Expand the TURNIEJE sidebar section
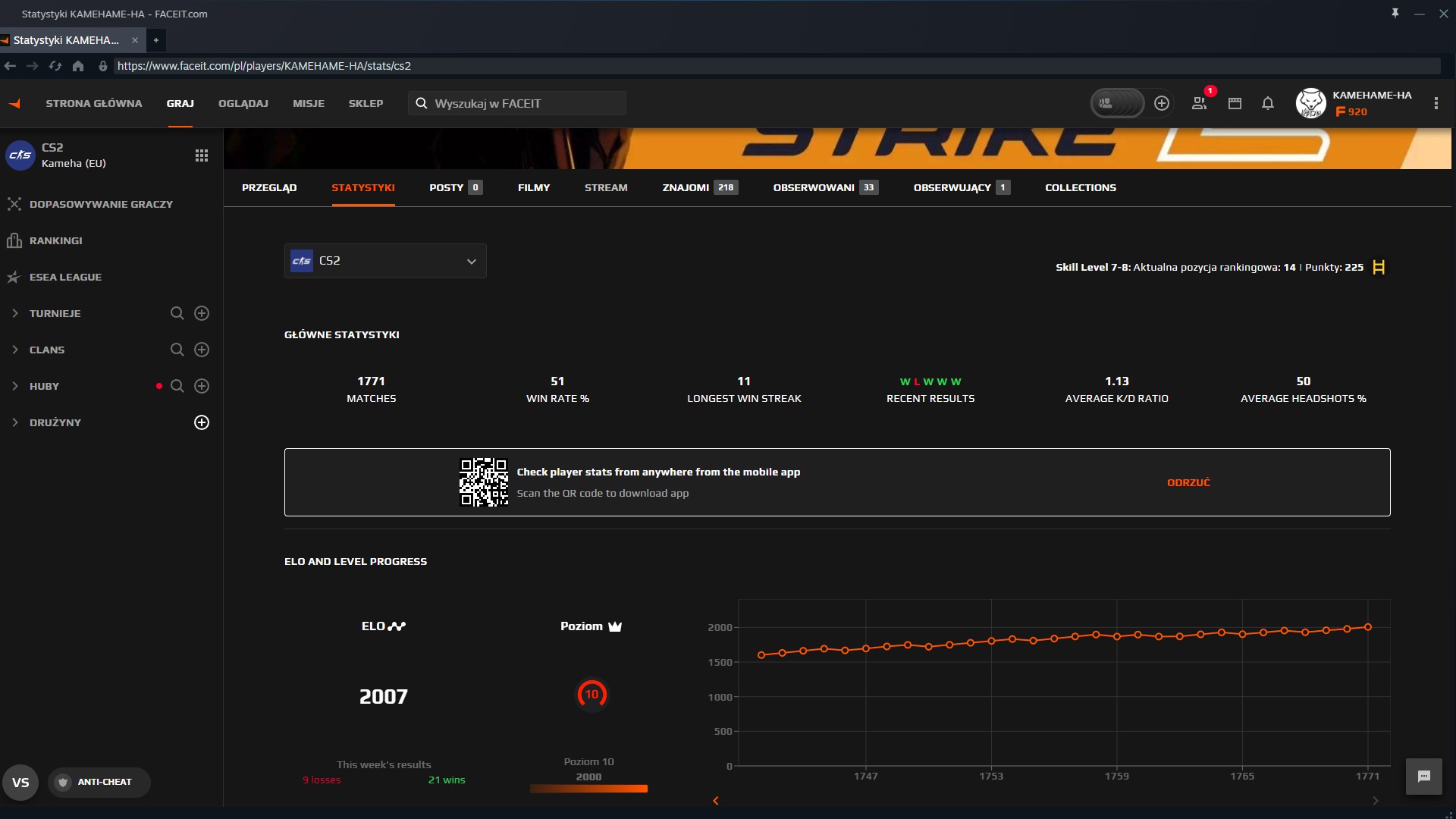Image resolution: width=1456 pixels, height=819 pixels. 15,313
